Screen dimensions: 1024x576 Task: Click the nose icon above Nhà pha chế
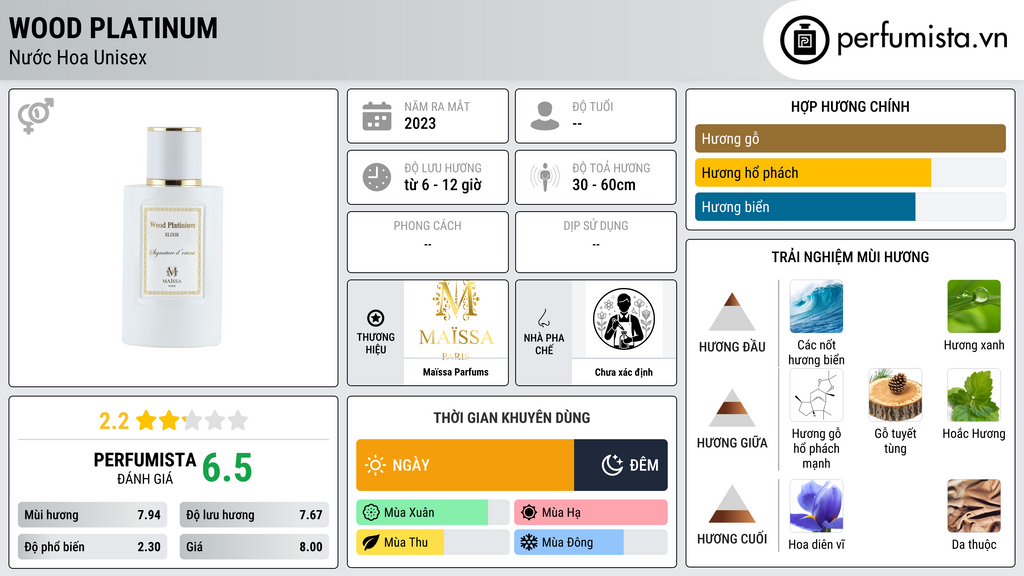coord(543,318)
